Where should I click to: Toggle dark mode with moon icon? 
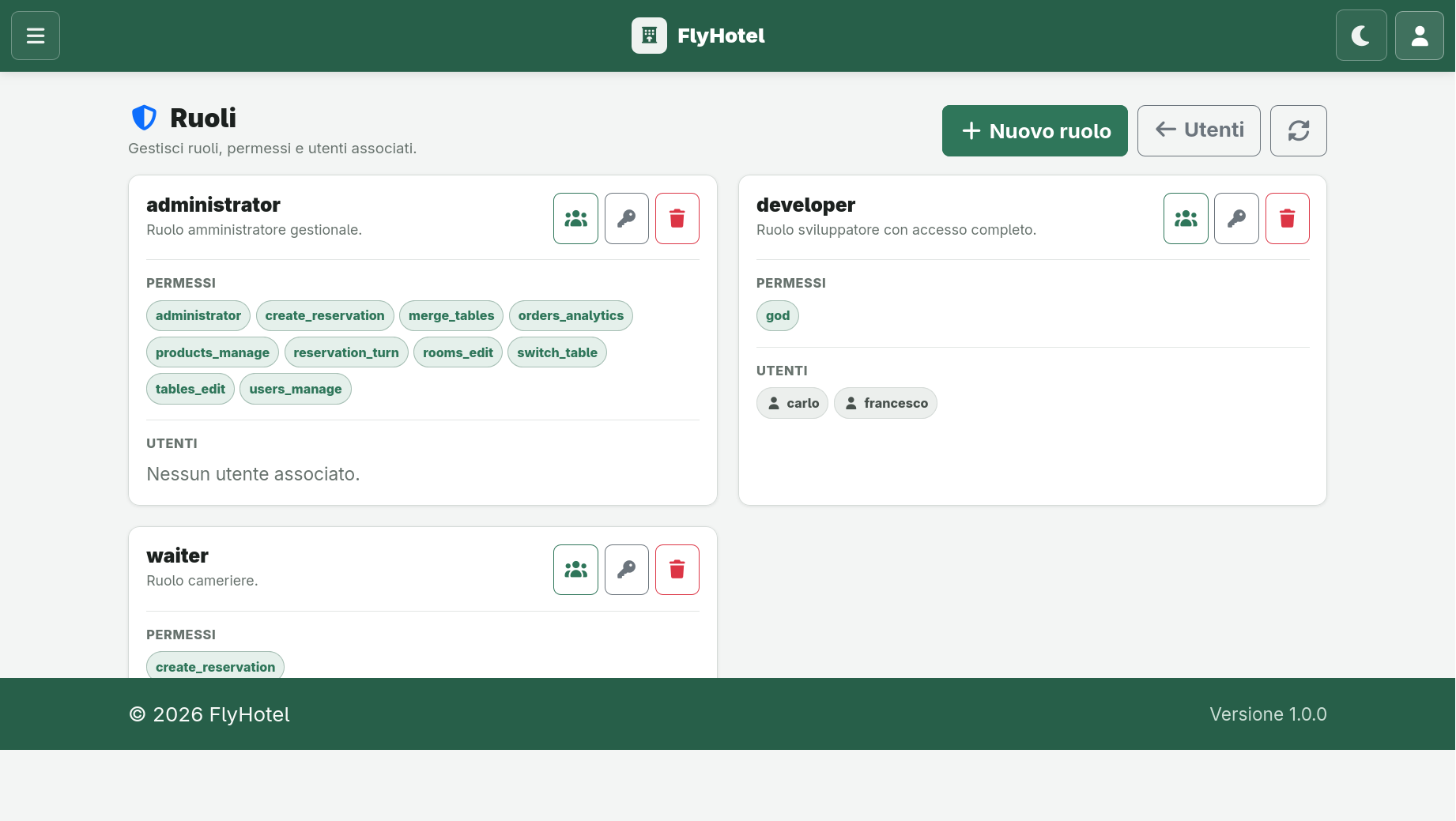click(x=1361, y=36)
